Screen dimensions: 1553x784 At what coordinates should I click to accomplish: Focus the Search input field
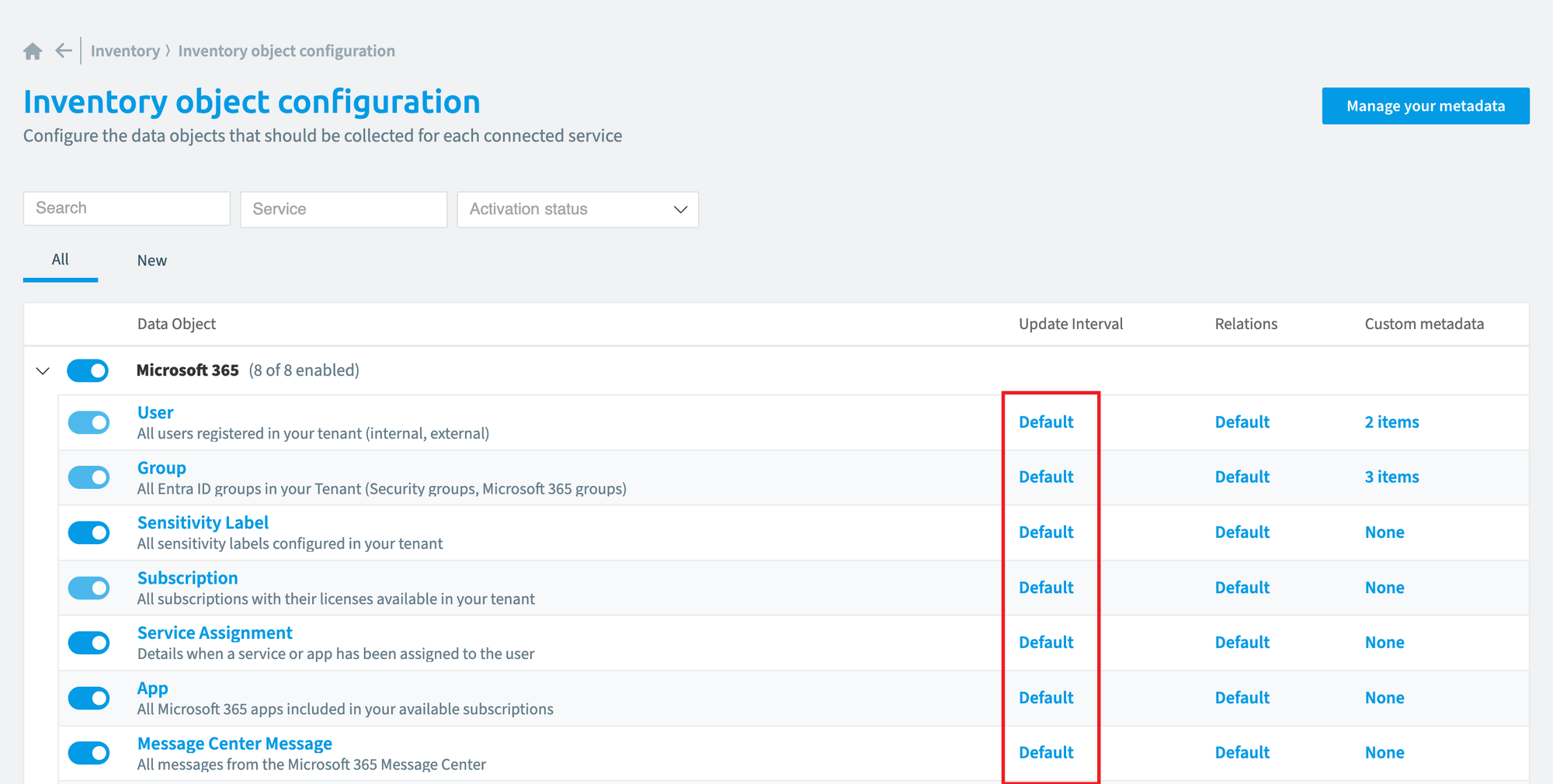(x=127, y=209)
